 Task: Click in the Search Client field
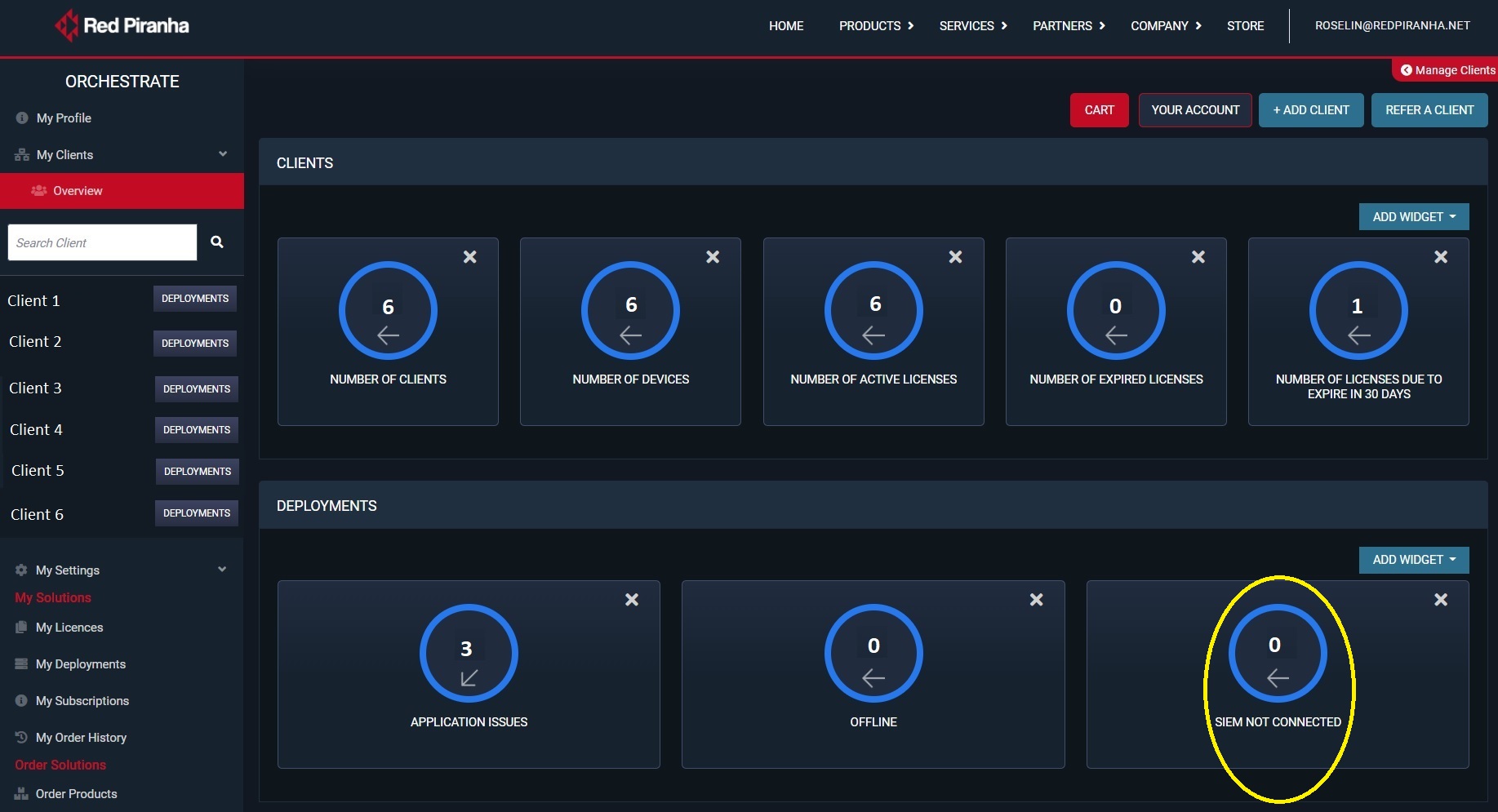tap(102, 242)
